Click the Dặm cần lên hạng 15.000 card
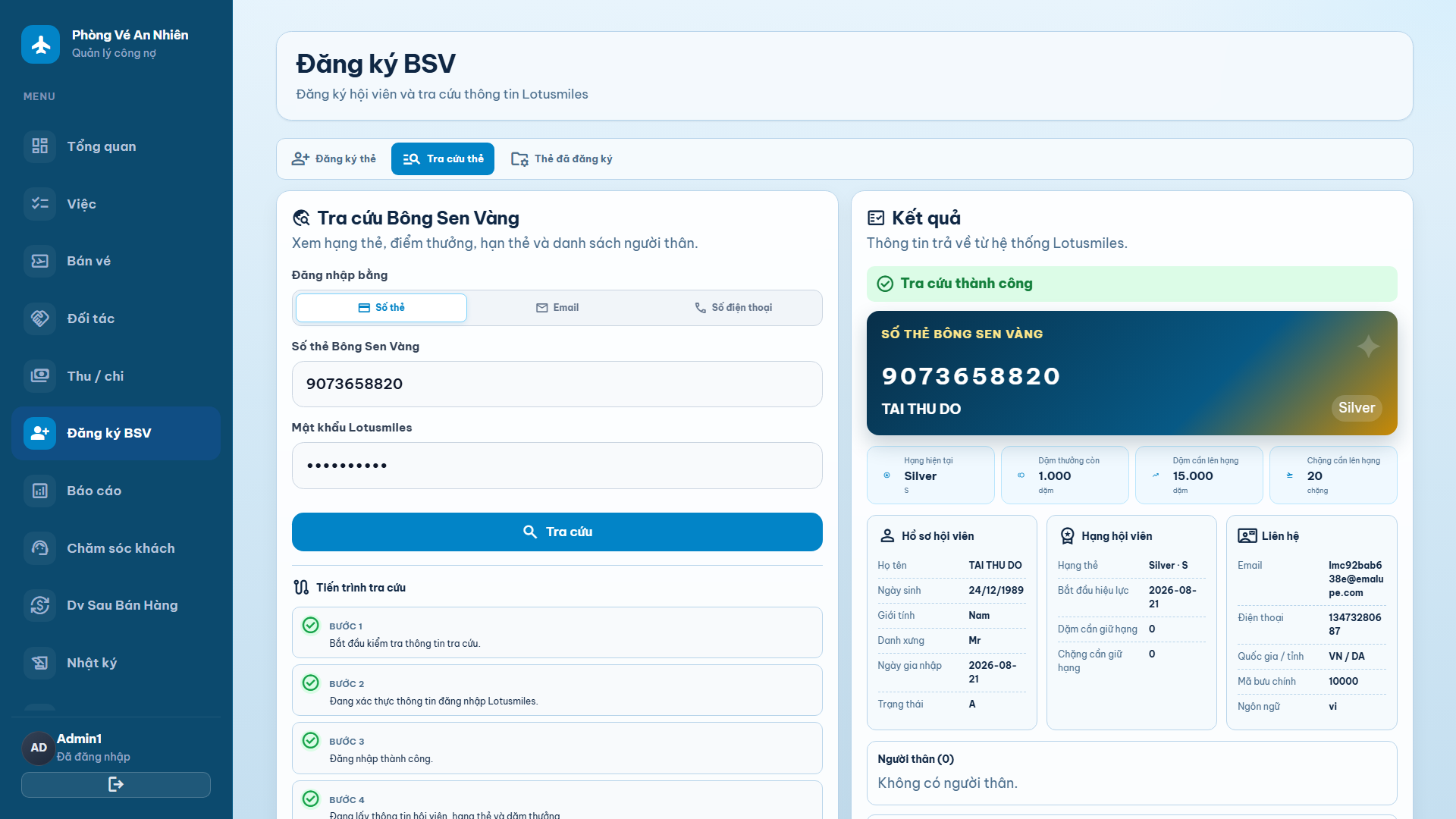Viewport: 1456px width, 819px height. [1199, 475]
